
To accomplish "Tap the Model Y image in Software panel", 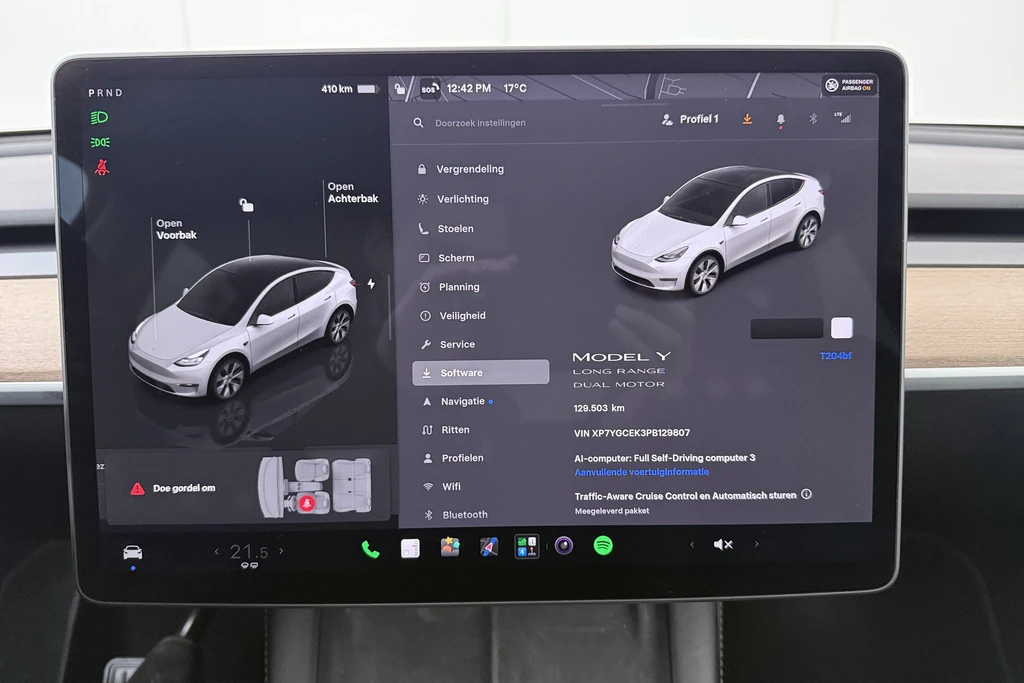I will coord(718,229).
